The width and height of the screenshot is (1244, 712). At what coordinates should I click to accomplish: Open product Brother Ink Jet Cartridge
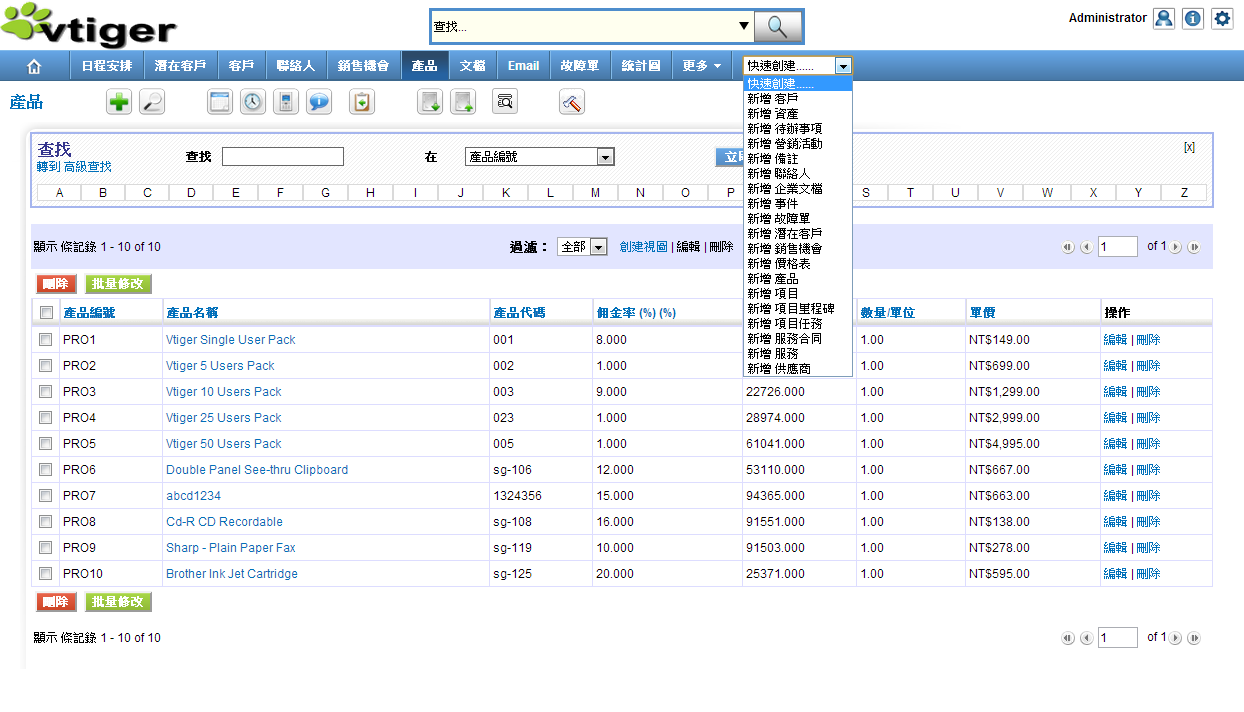[232, 574]
